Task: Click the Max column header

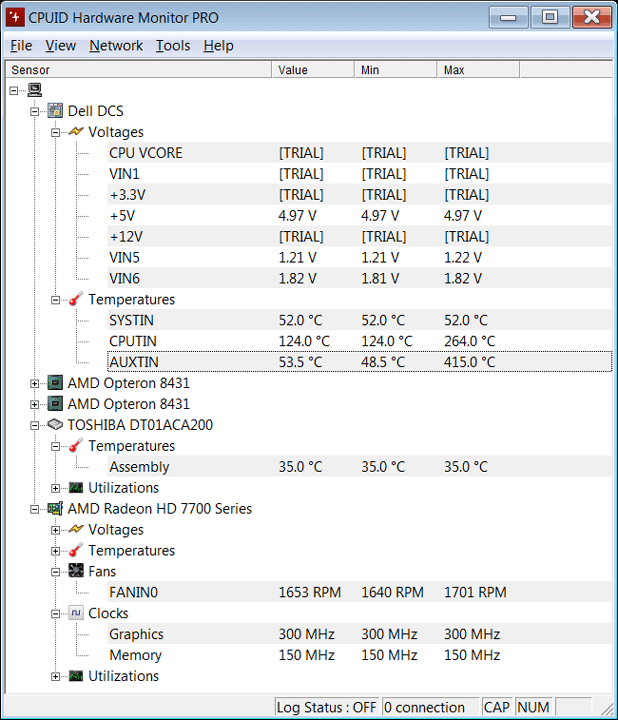Action: click(x=477, y=70)
